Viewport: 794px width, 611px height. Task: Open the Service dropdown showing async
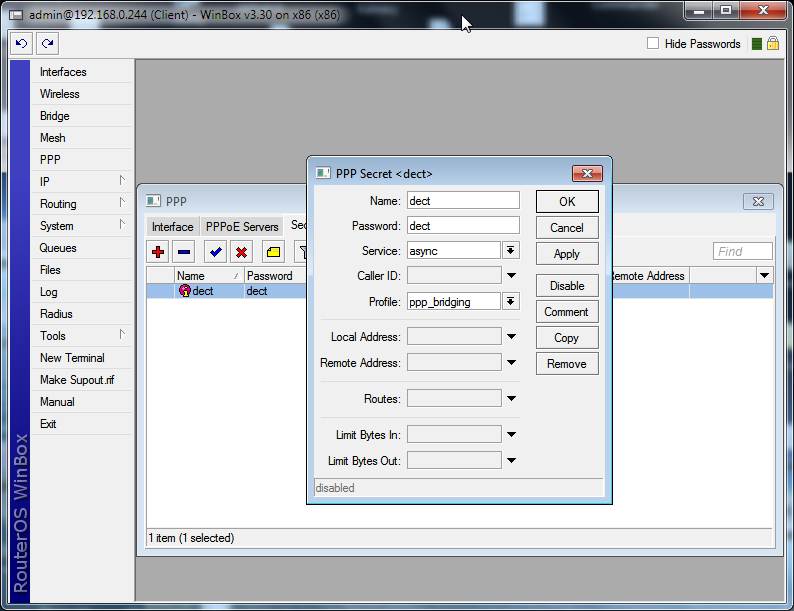click(x=510, y=251)
